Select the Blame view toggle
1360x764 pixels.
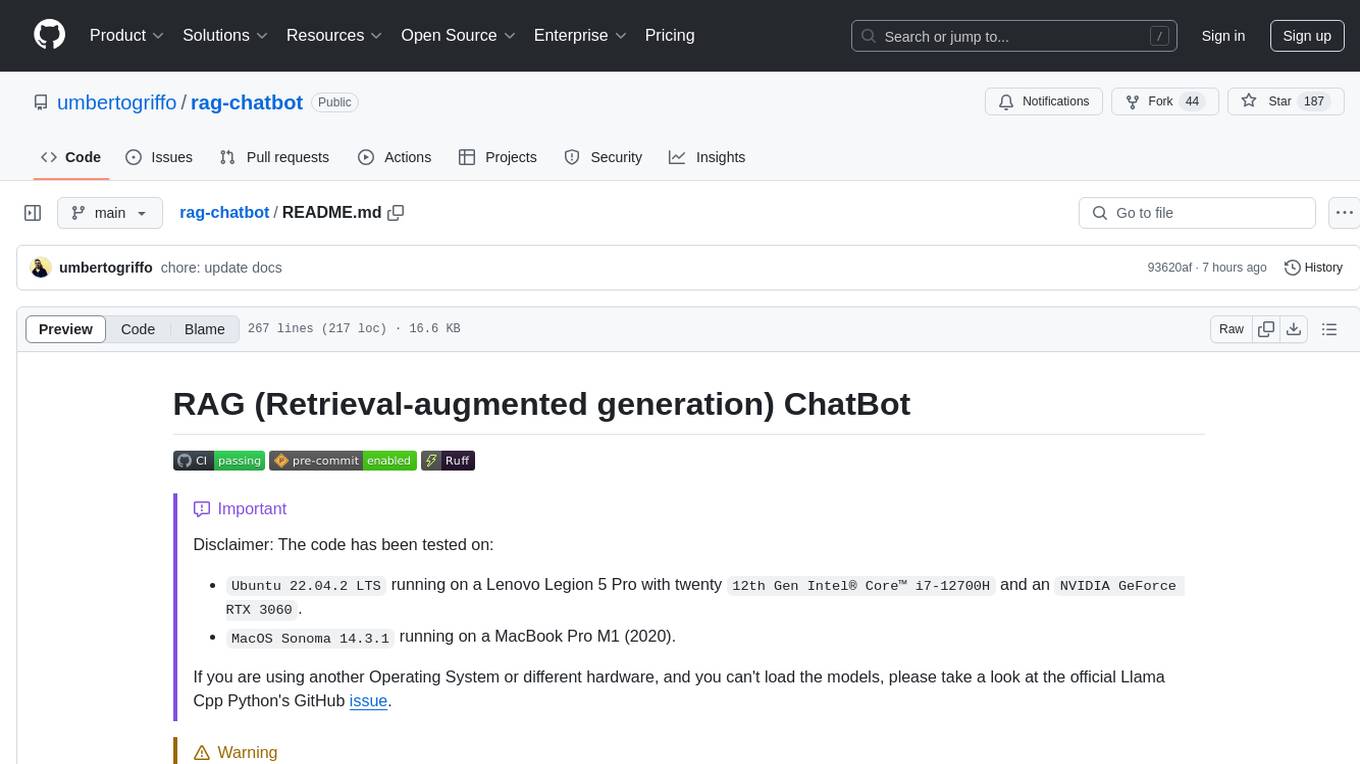click(x=204, y=329)
